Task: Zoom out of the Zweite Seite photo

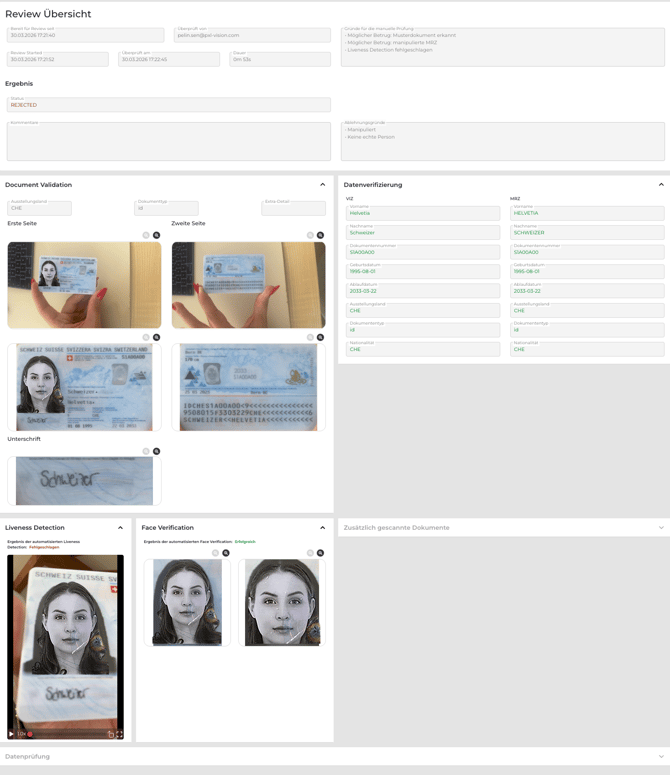Action: pos(310,235)
